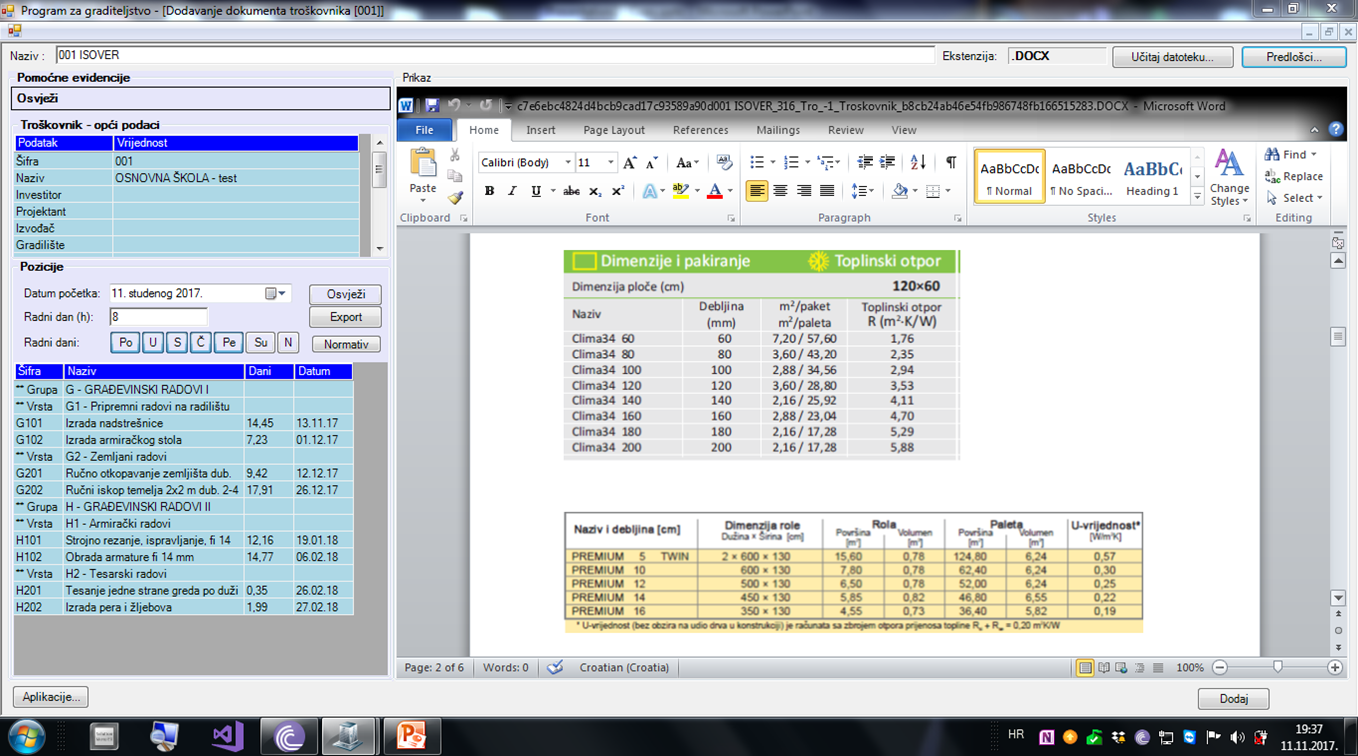1358x756 pixels.
Task: Switch to the References tab
Action: [700, 130]
